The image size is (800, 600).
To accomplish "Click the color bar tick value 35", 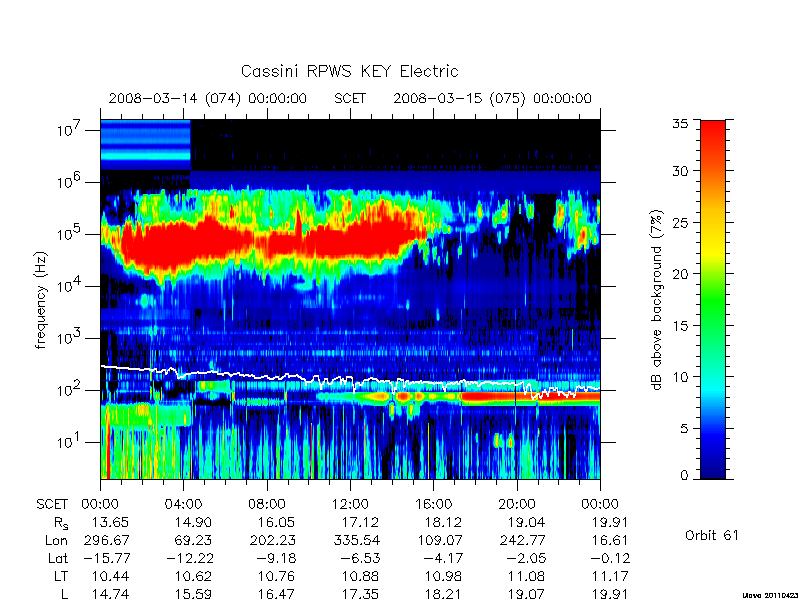I will click(x=681, y=124).
